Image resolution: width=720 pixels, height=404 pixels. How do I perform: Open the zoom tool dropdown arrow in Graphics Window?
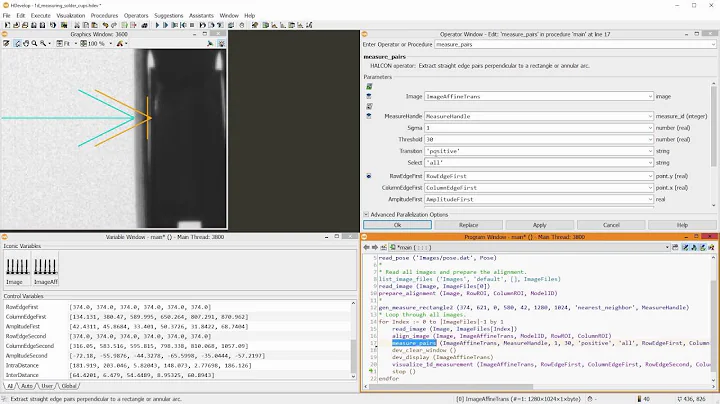[x=50, y=44]
